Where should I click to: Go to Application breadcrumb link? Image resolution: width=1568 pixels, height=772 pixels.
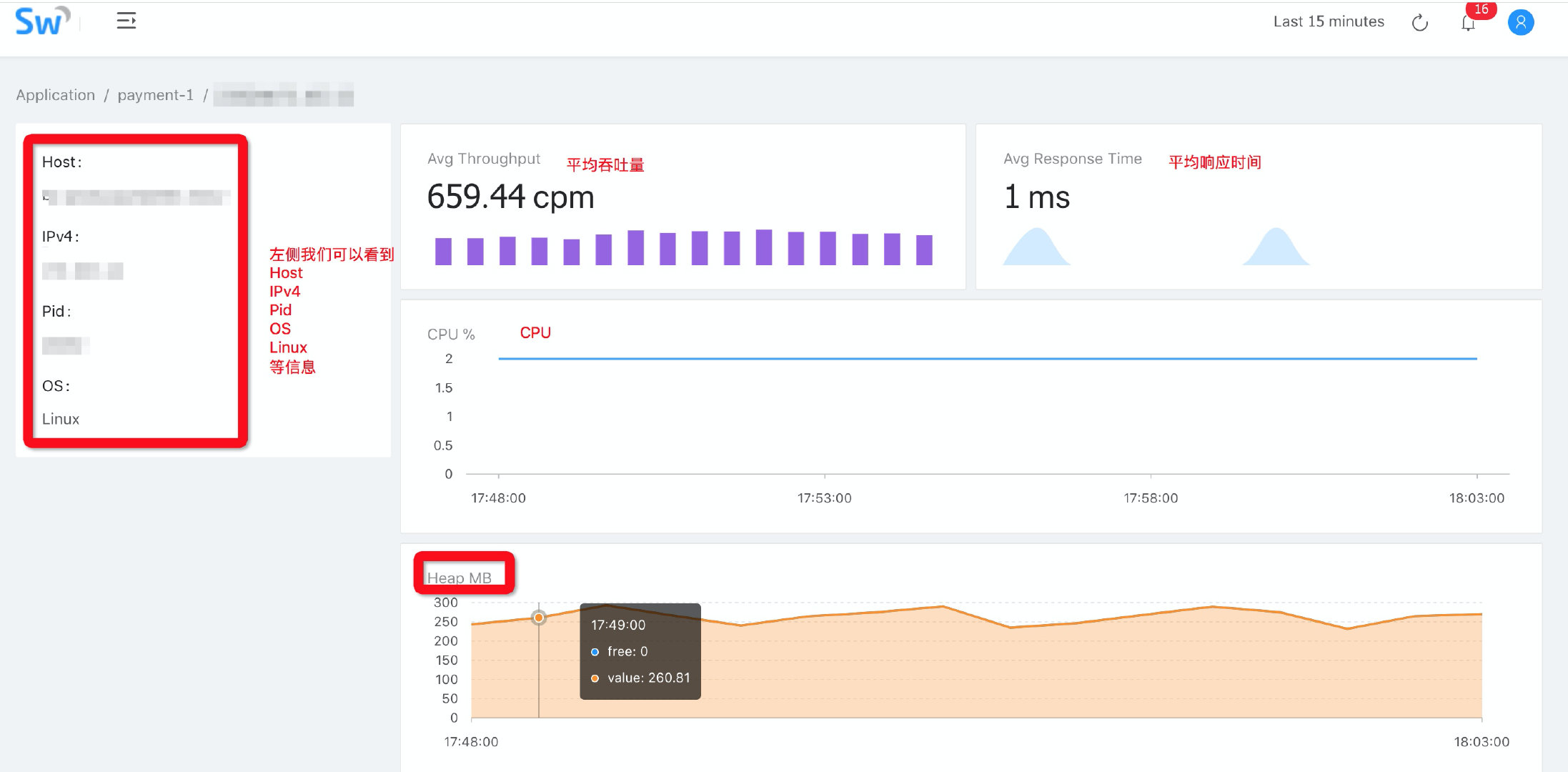click(x=56, y=95)
